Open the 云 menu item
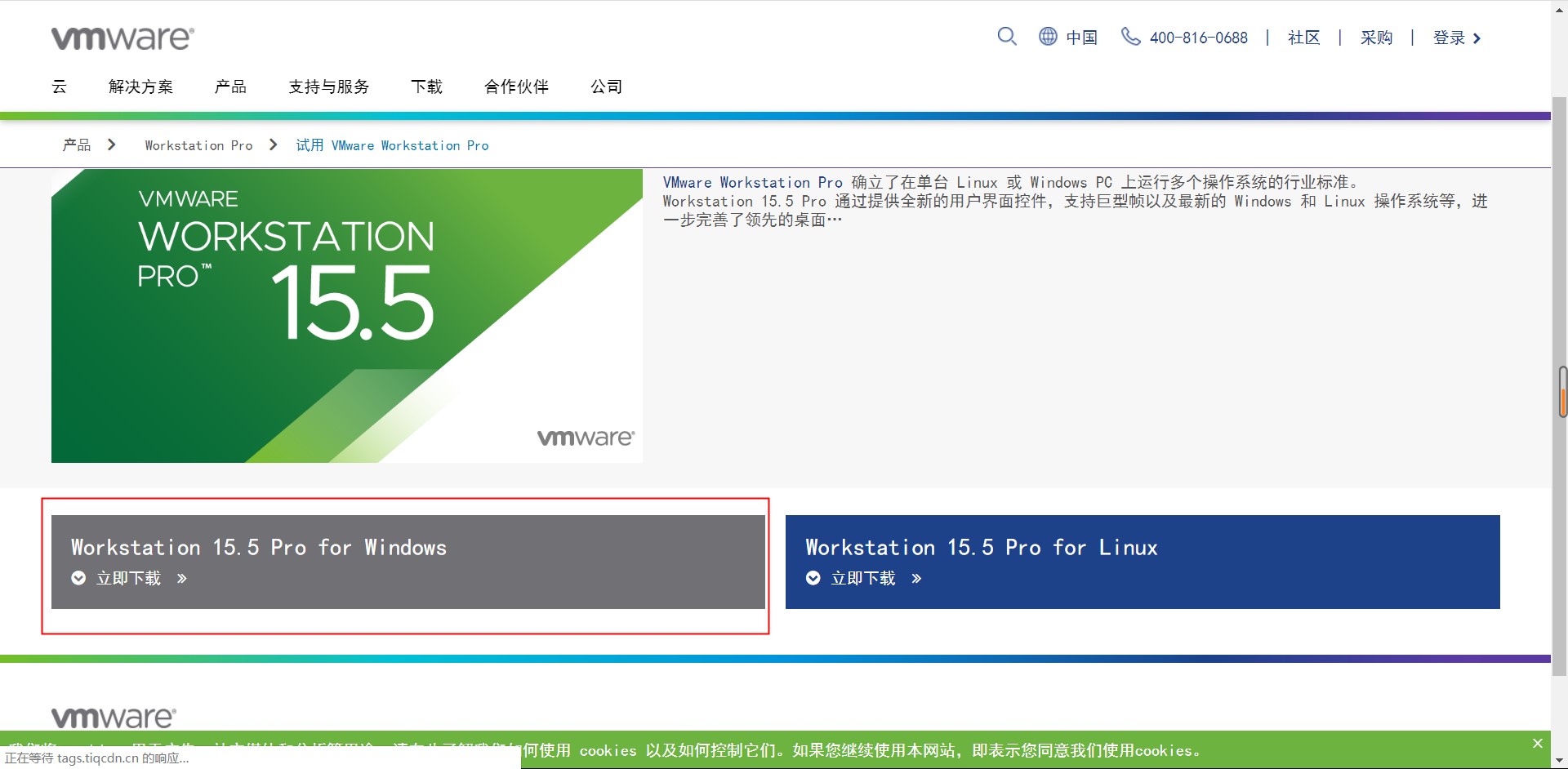Viewport: 1568px width, 769px height. point(60,87)
